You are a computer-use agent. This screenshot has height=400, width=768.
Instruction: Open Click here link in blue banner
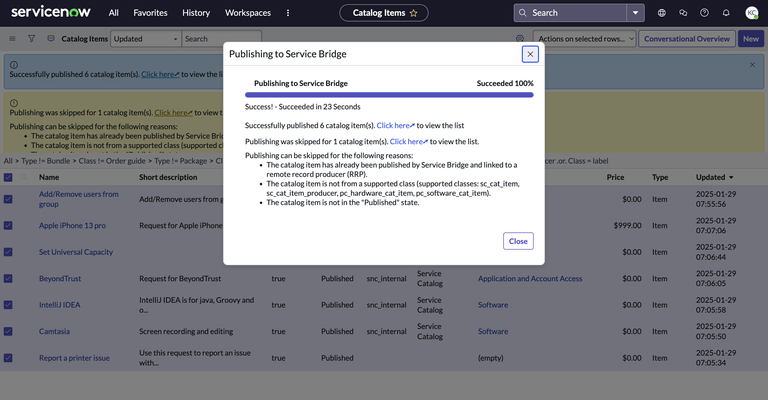coord(160,74)
